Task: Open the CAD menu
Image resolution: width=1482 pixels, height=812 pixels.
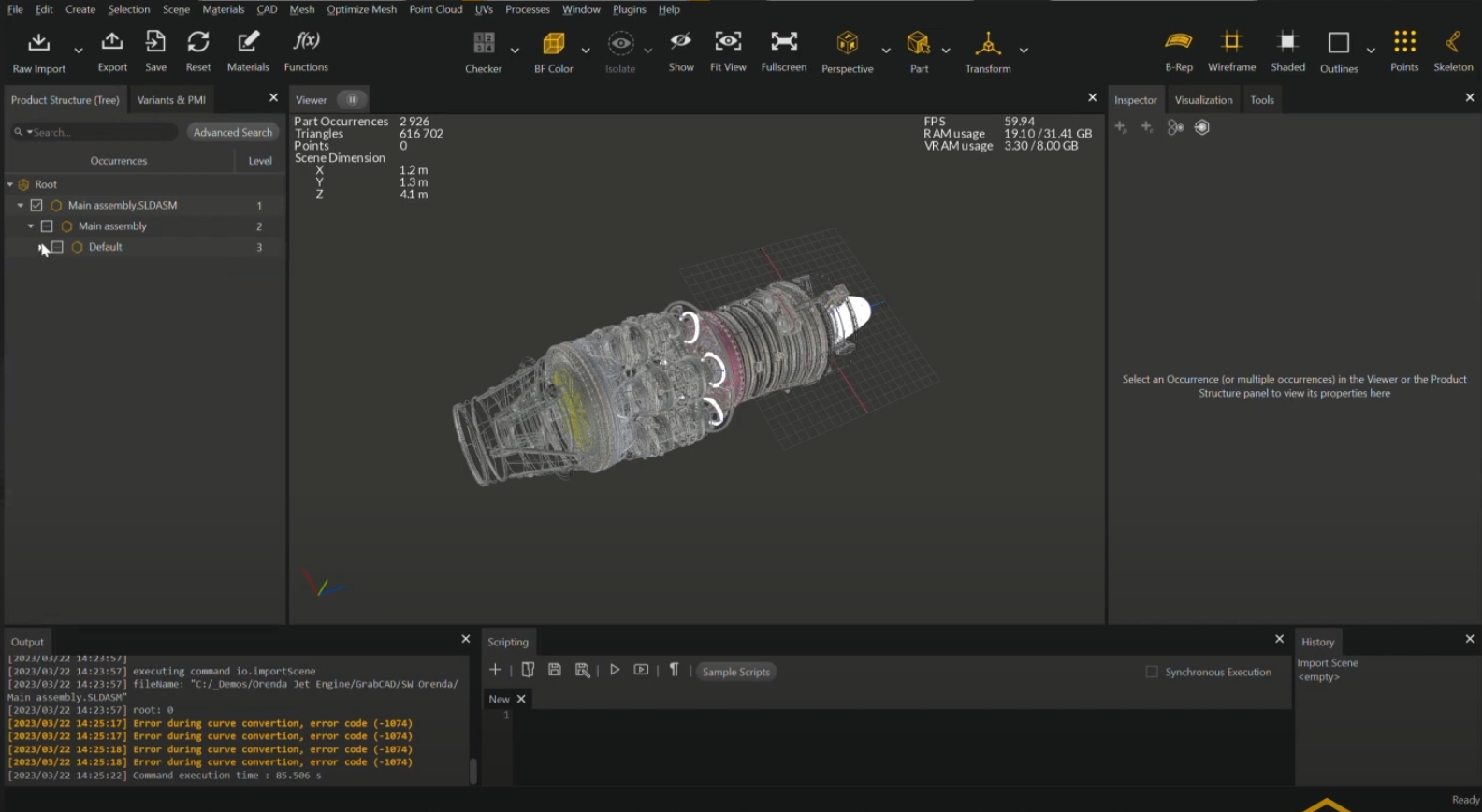Action: (x=267, y=9)
